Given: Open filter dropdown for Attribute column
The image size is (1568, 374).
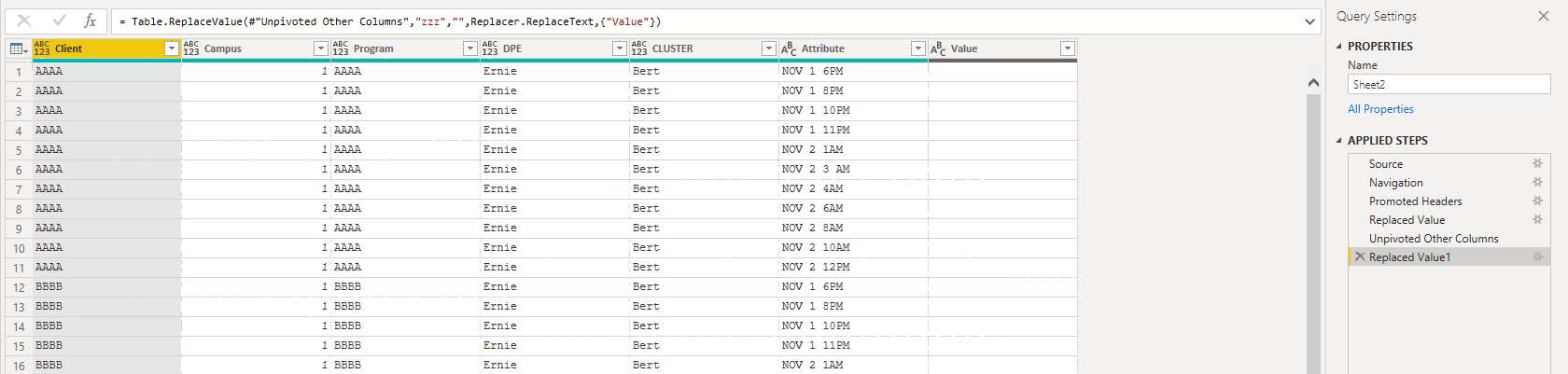Looking at the screenshot, I should pyautogui.click(x=918, y=48).
